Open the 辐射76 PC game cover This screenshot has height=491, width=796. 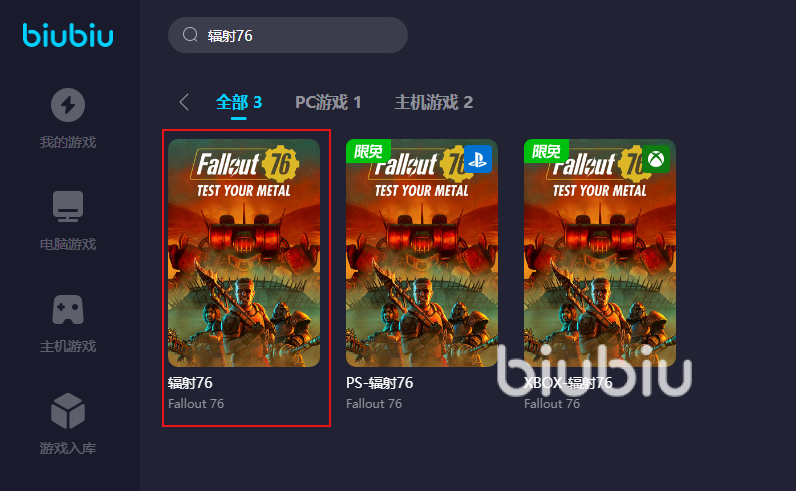(244, 253)
